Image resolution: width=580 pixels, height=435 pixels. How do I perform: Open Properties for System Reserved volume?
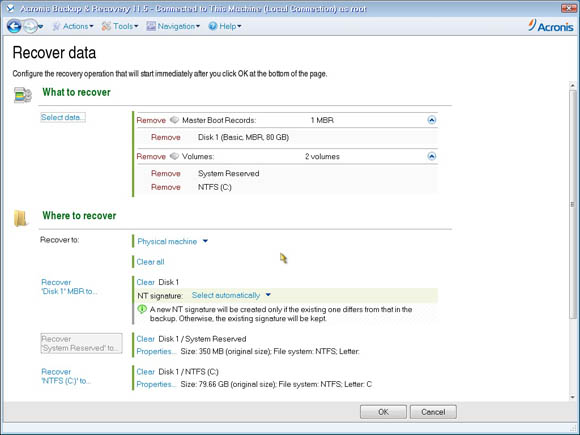point(156,351)
